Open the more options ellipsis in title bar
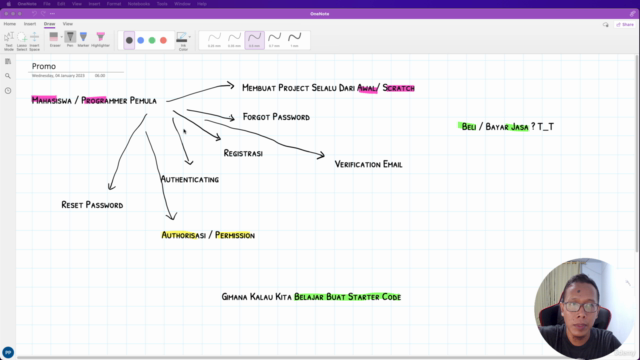 (52, 13)
